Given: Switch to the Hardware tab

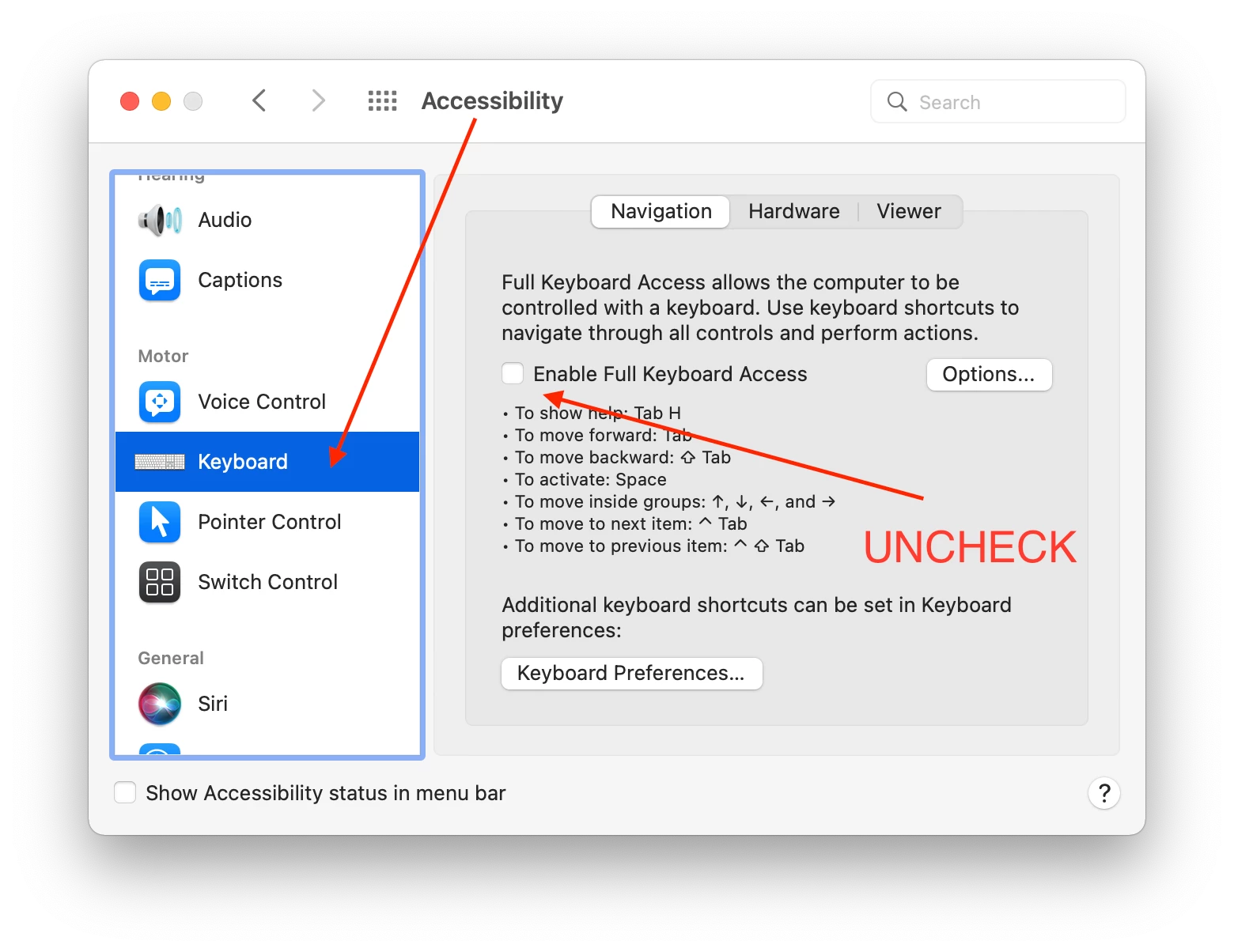Looking at the screenshot, I should click(x=794, y=212).
